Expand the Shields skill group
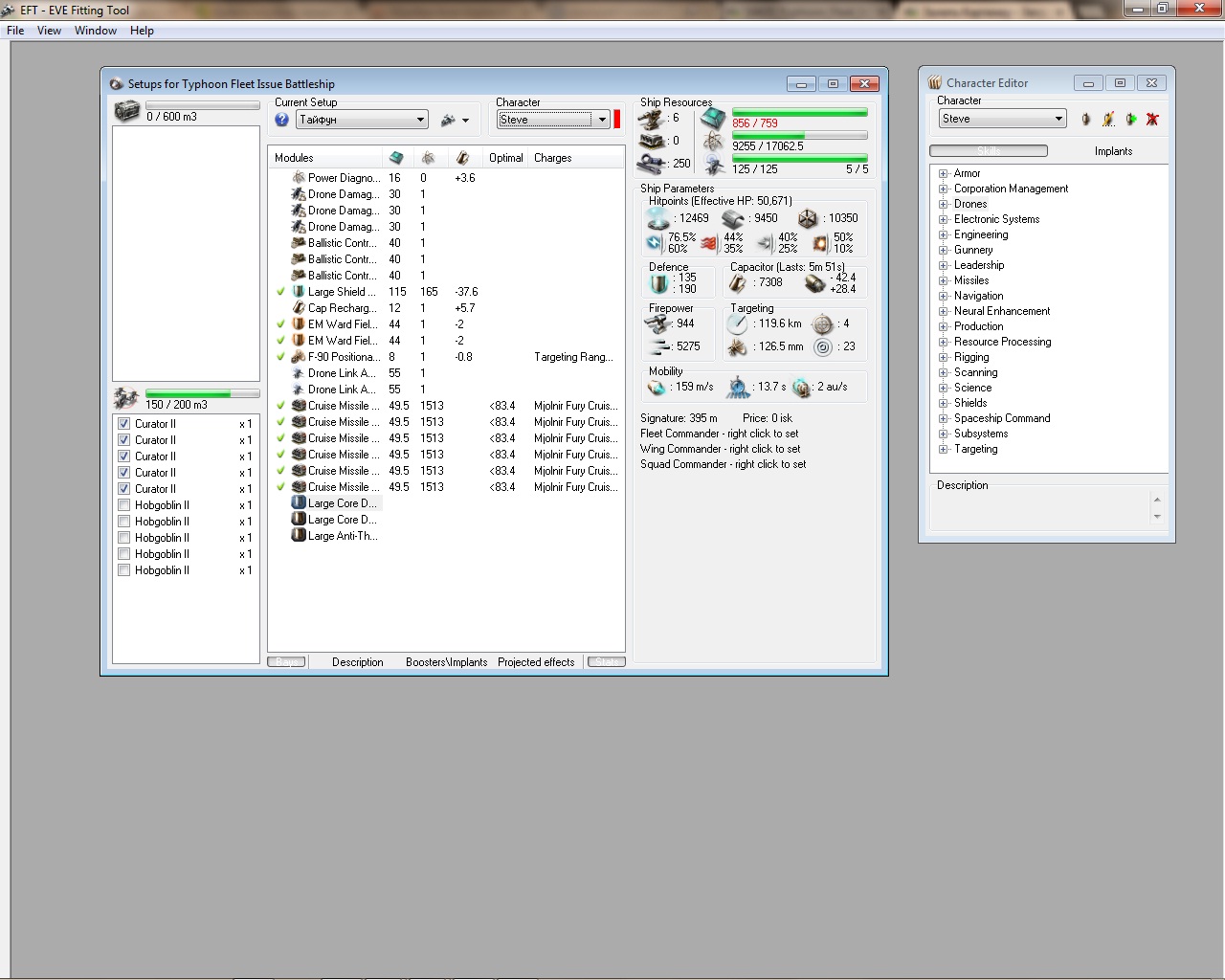 [943, 404]
